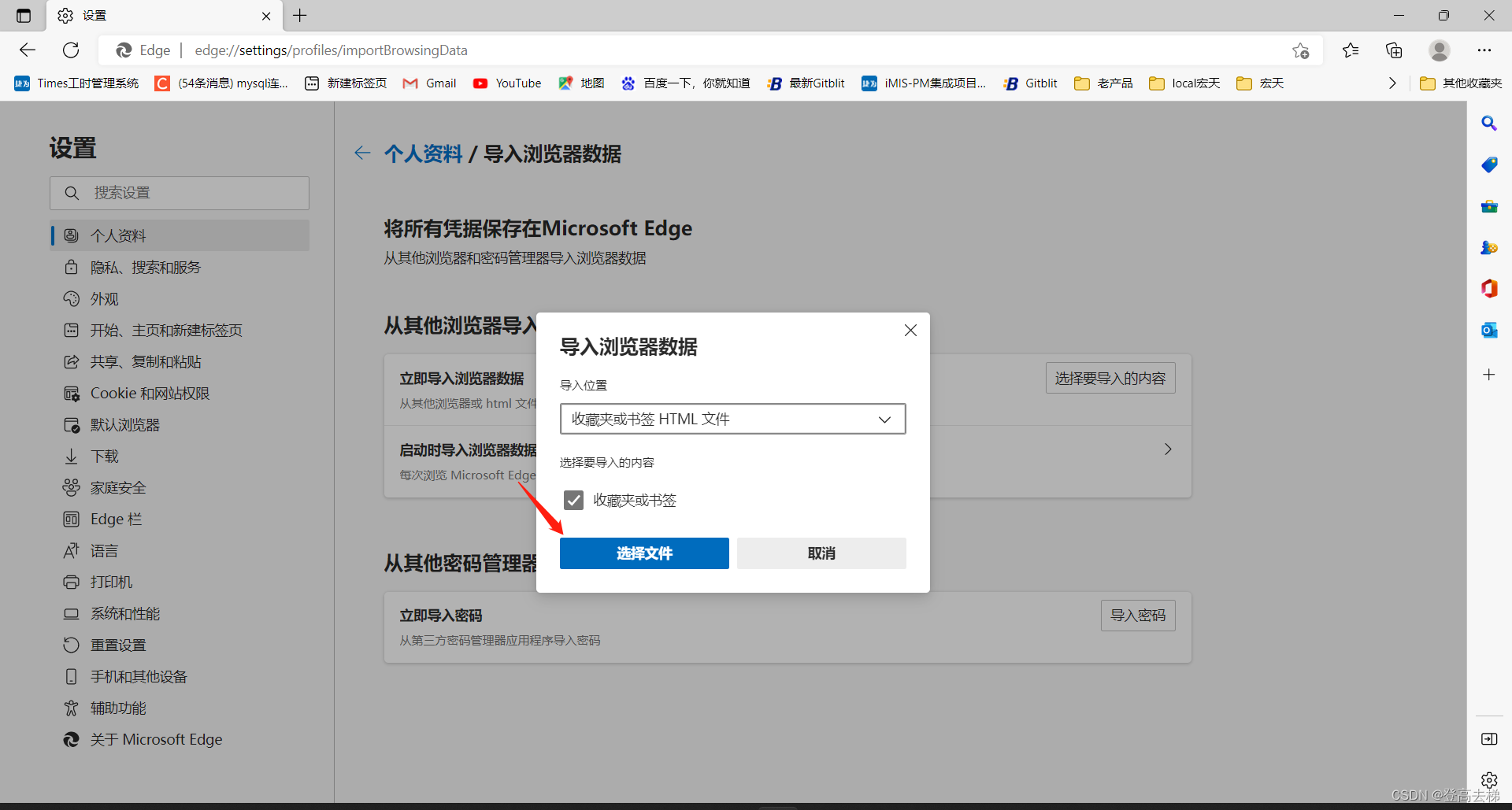Open sidebar Outlook icon
1512x810 pixels.
click(1489, 331)
